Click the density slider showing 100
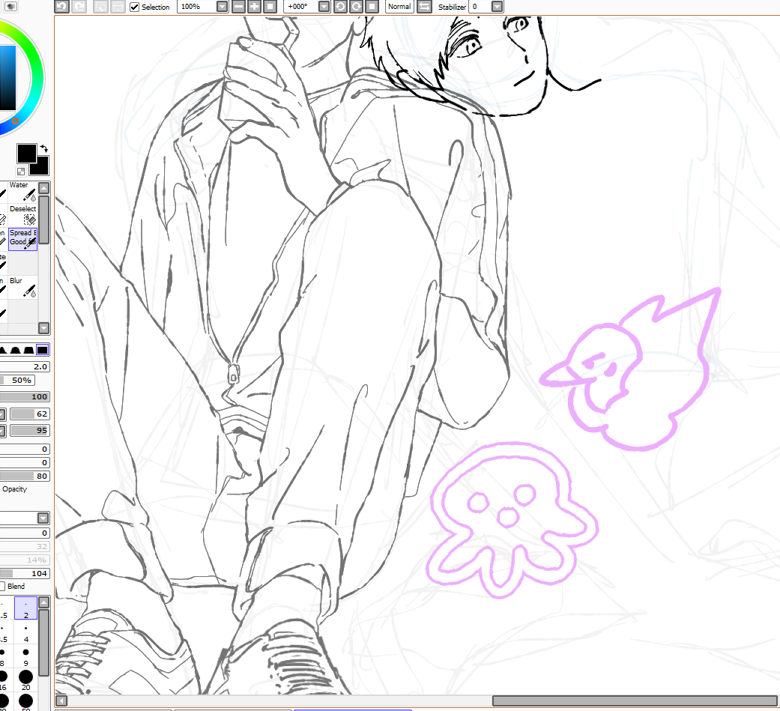Viewport: 780px width, 711px height. pos(24,397)
